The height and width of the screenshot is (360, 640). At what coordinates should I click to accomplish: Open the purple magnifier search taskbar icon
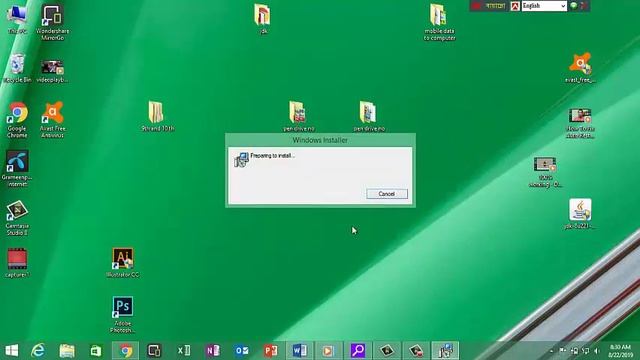point(358,351)
